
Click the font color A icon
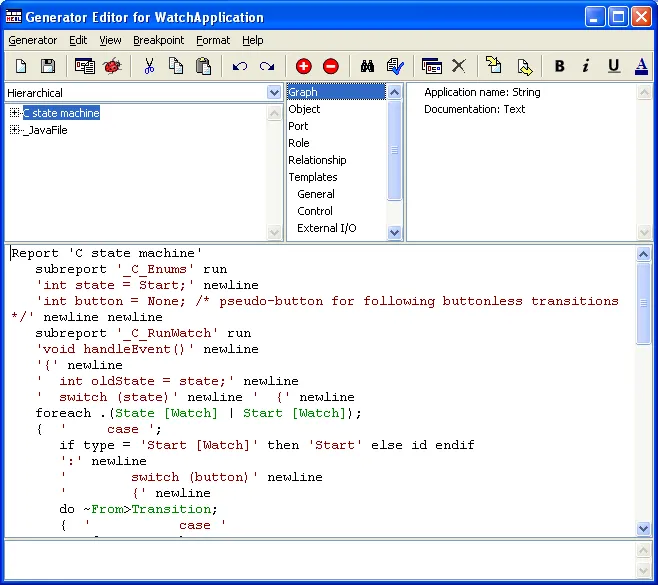click(x=641, y=66)
